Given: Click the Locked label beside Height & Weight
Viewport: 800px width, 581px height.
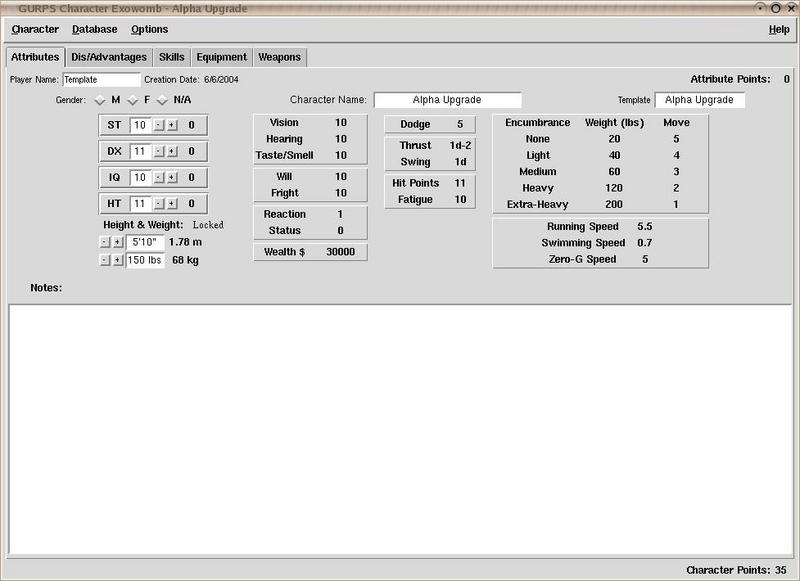Looking at the screenshot, I should (x=208, y=225).
